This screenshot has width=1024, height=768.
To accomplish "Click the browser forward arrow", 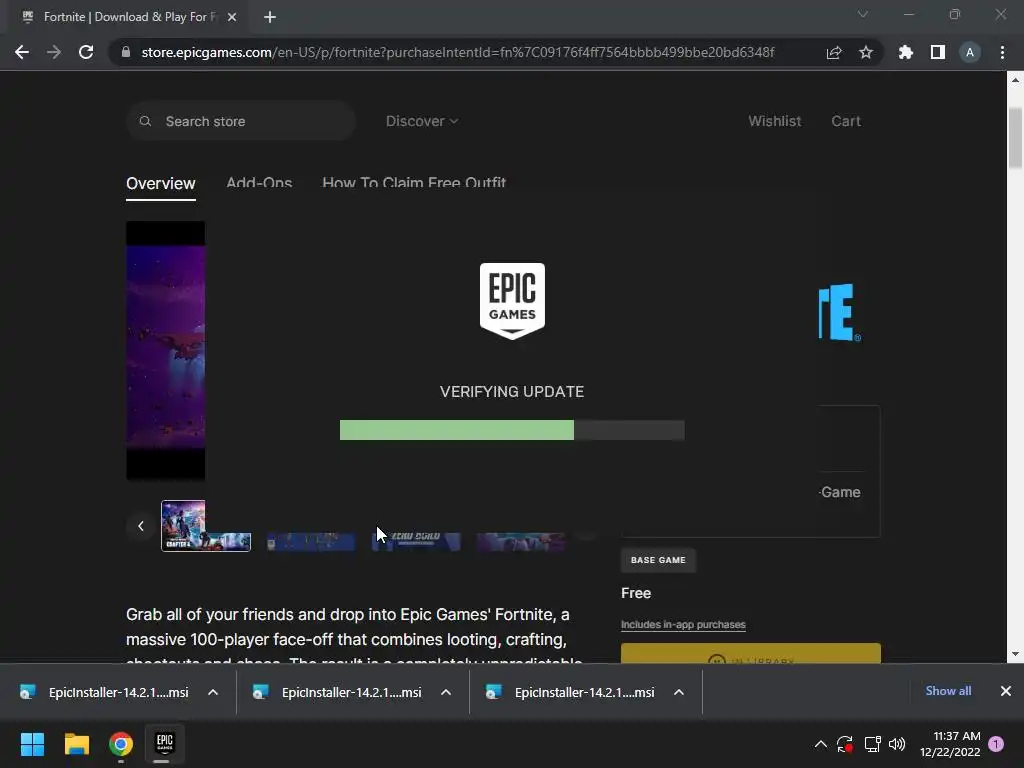I will pos(54,52).
